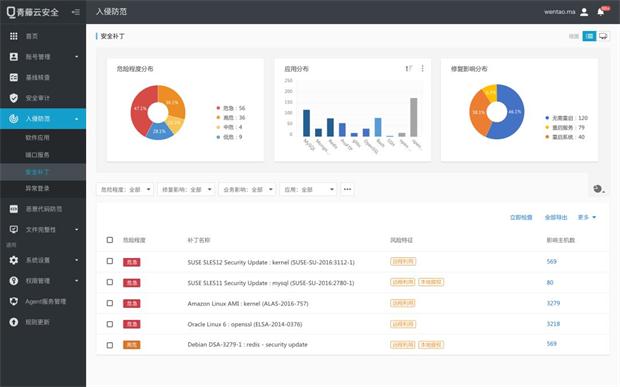Collapse the sidebar using the menu icon
The height and width of the screenshot is (387, 620).
click(76, 12)
